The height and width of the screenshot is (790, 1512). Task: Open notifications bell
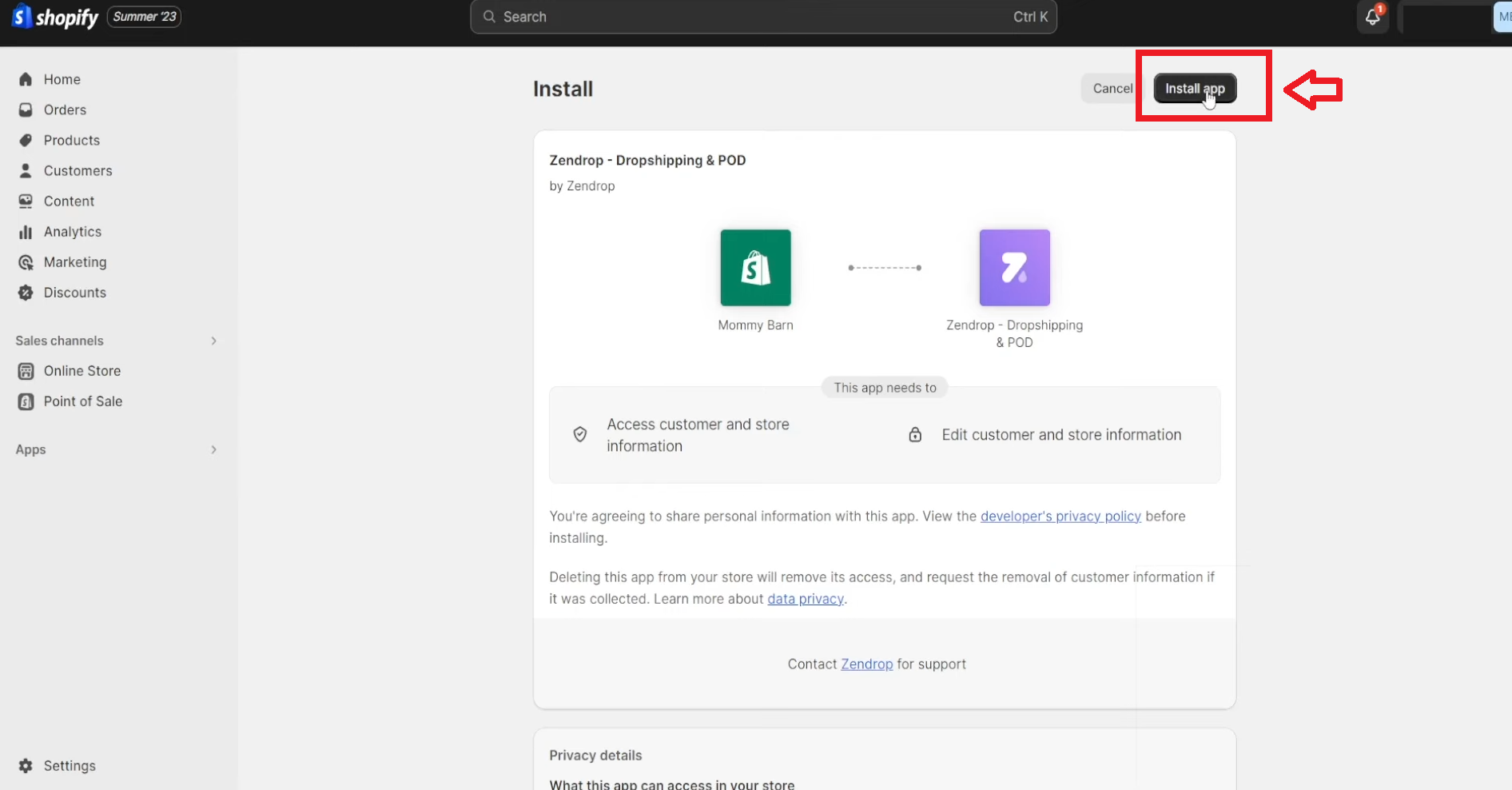click(x=1372, y=17)
